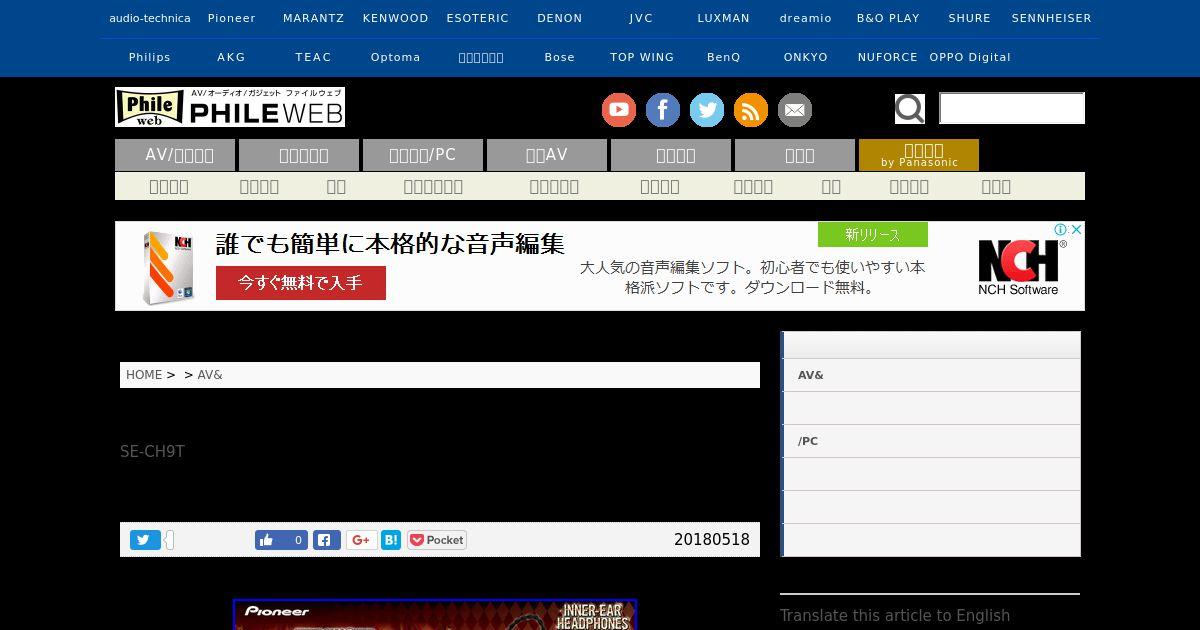Click the 20180518 article date text

tap(712, 540)
